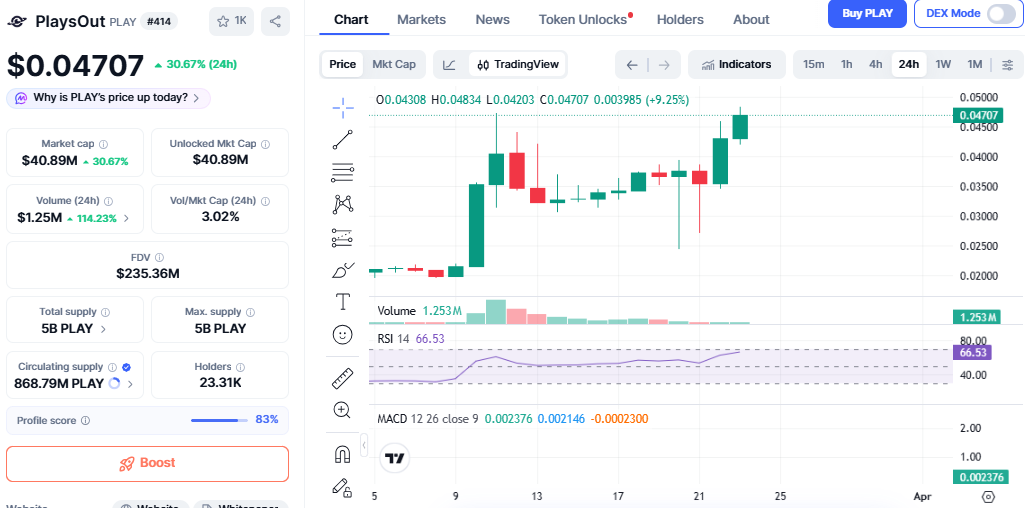Click the undo arrow in the chart toolbar
Viewport: 1025px width, 508px height.
click(x=631, y=65)
